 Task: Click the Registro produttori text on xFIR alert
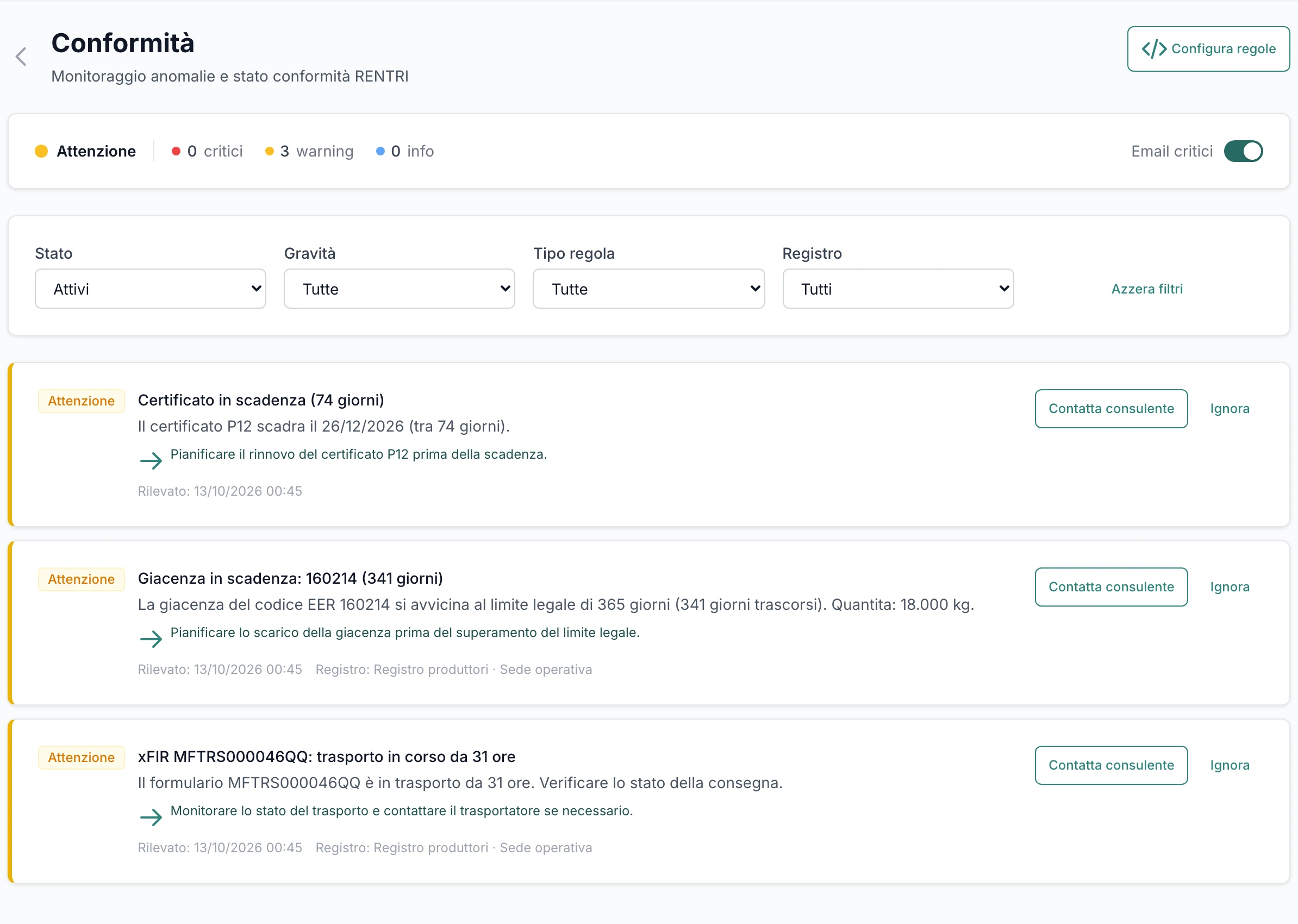click(431, 847)
